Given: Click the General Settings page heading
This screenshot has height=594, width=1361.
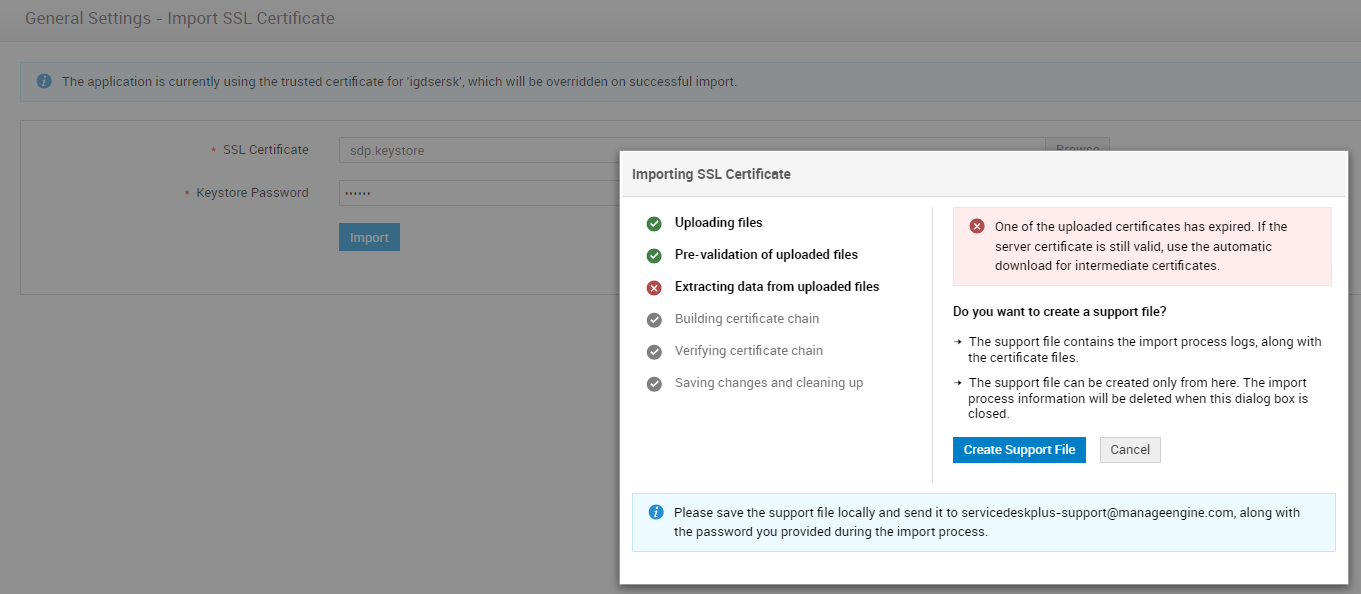Looking at the screenshot, I should click(180, 19).
